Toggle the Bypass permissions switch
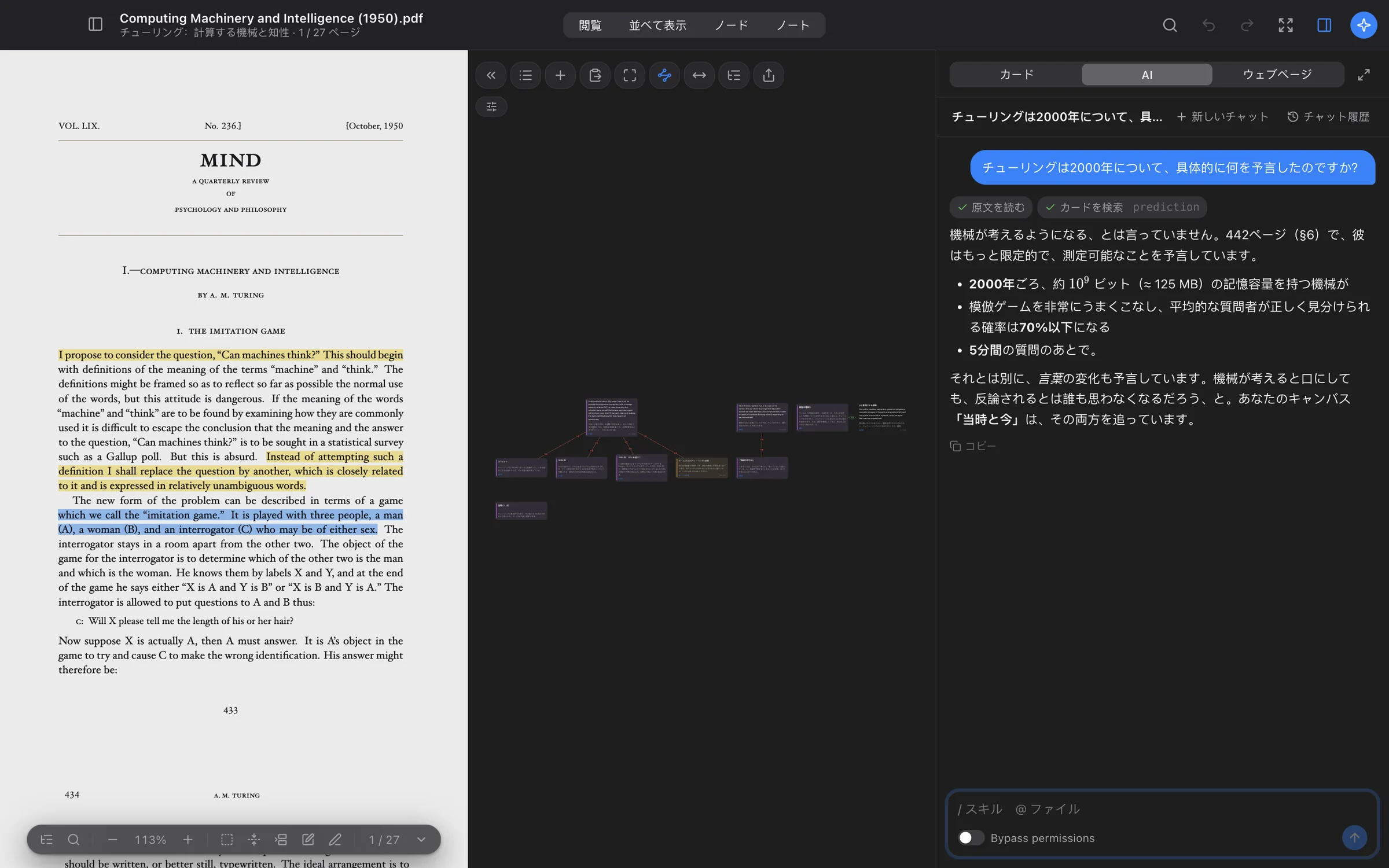 point(971,837)
